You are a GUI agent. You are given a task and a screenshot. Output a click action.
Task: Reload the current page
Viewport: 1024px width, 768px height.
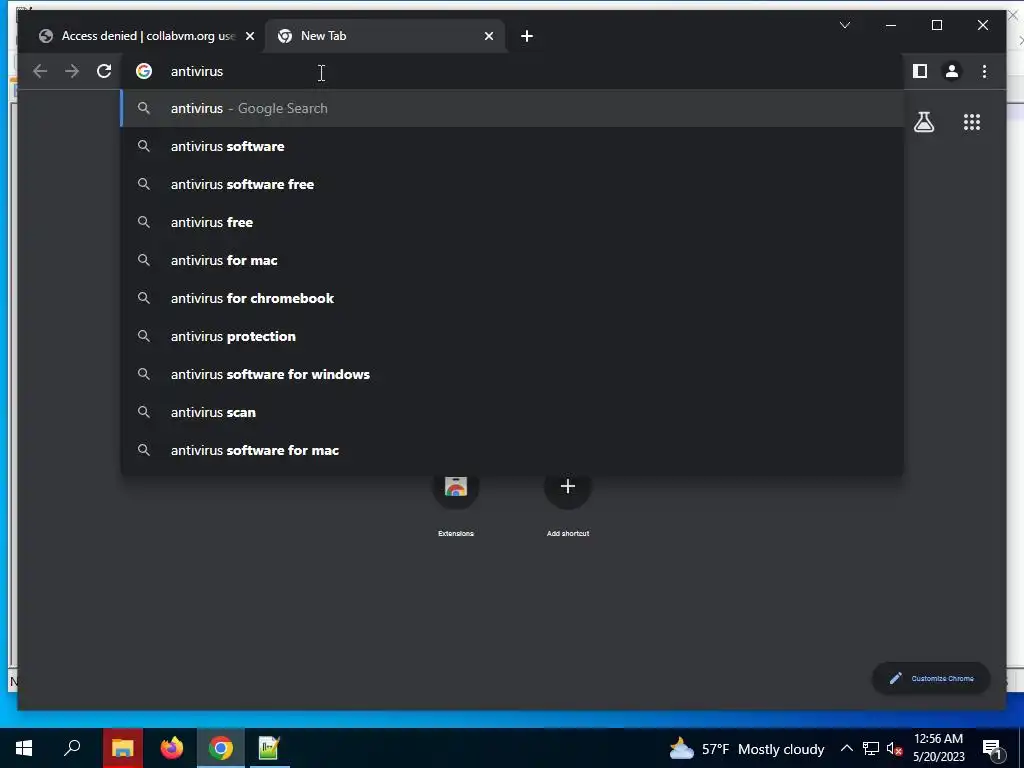click(104, 71)
